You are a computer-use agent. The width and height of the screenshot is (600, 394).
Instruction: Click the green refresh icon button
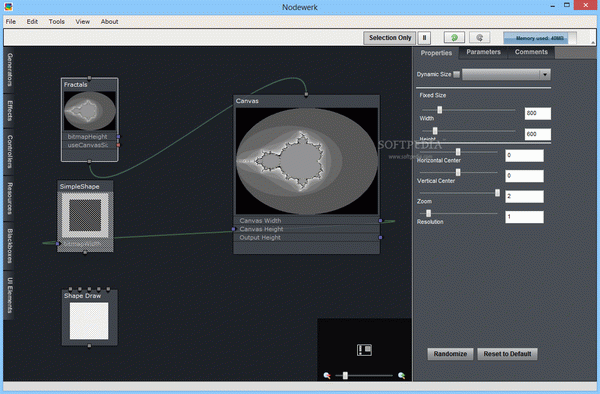point(454,37)
